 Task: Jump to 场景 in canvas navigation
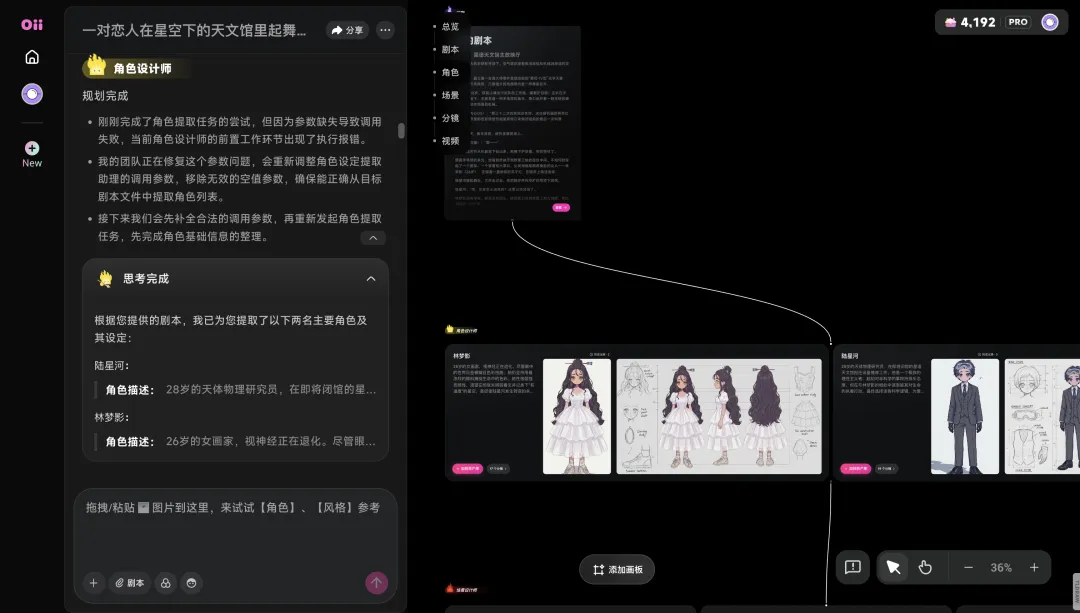coord(450,95)
